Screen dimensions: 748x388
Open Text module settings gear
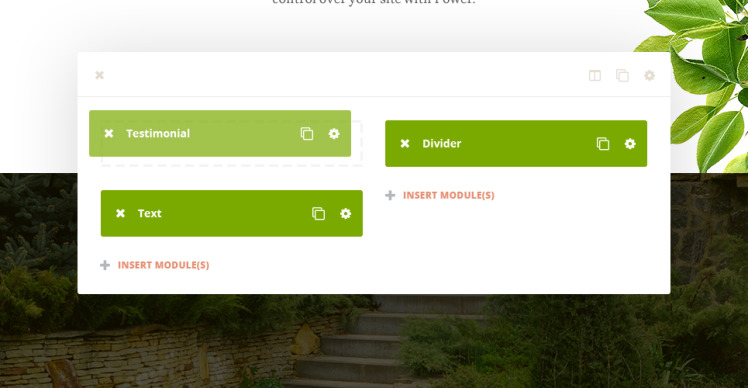point(346,213)
